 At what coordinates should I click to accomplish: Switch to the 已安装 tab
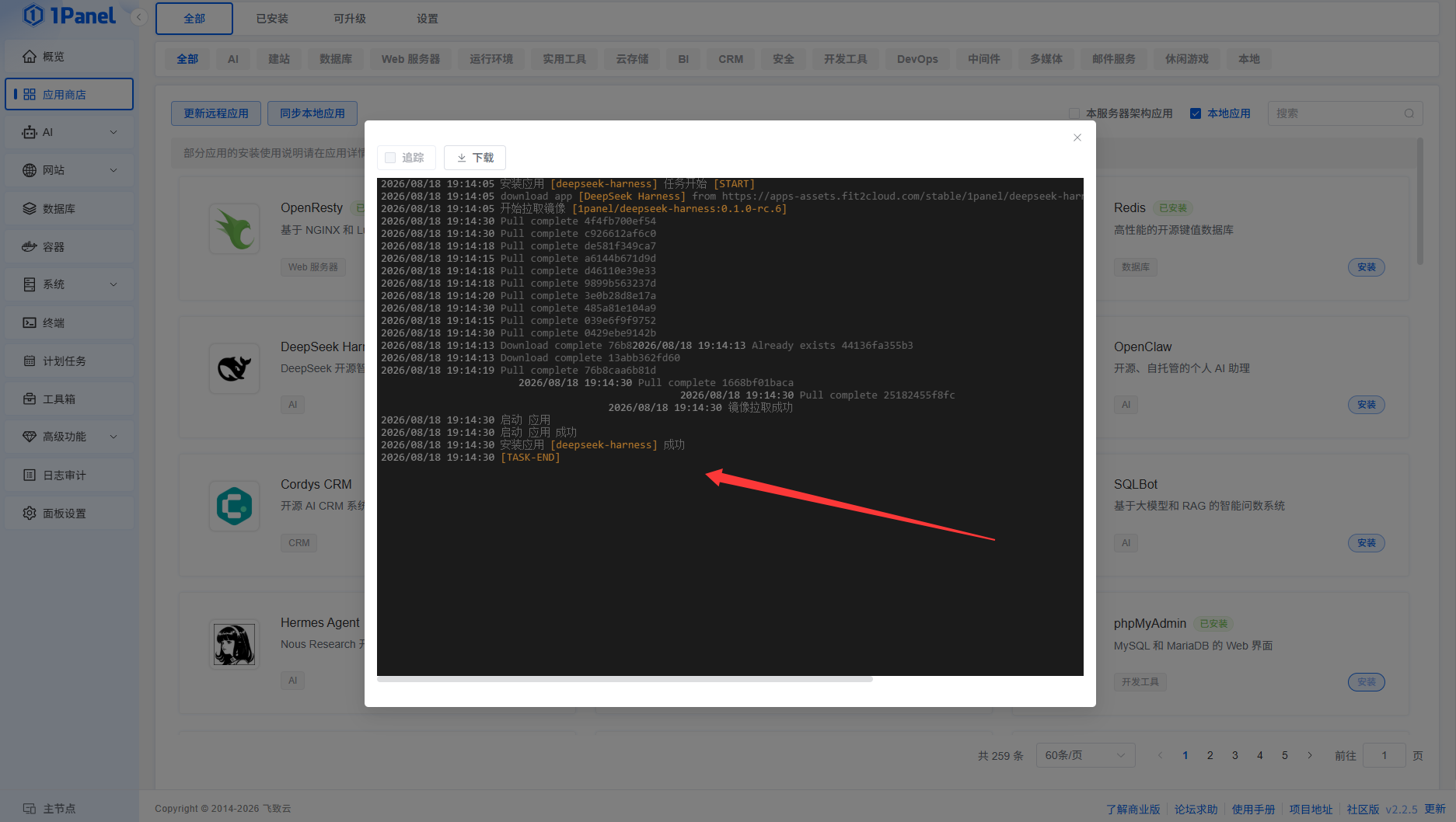(x=272, y=19)
